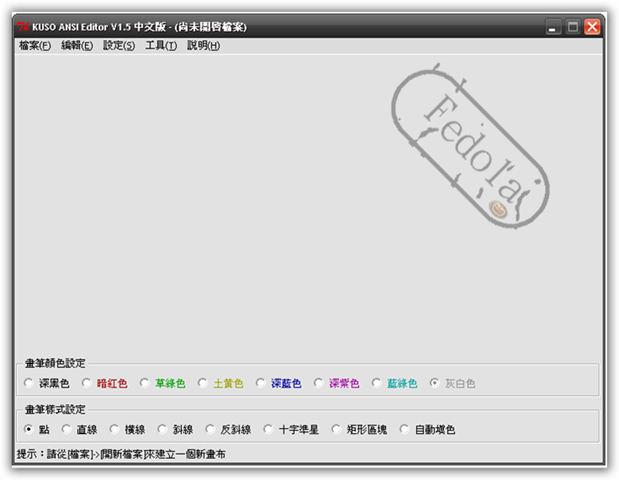Select the 深黑色 brush color

(x=29, y=383)
